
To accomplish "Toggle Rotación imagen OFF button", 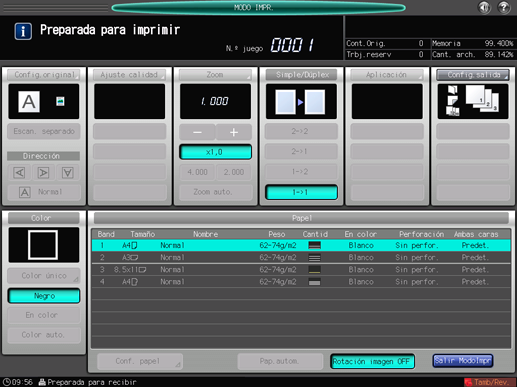I will (372, 361).
